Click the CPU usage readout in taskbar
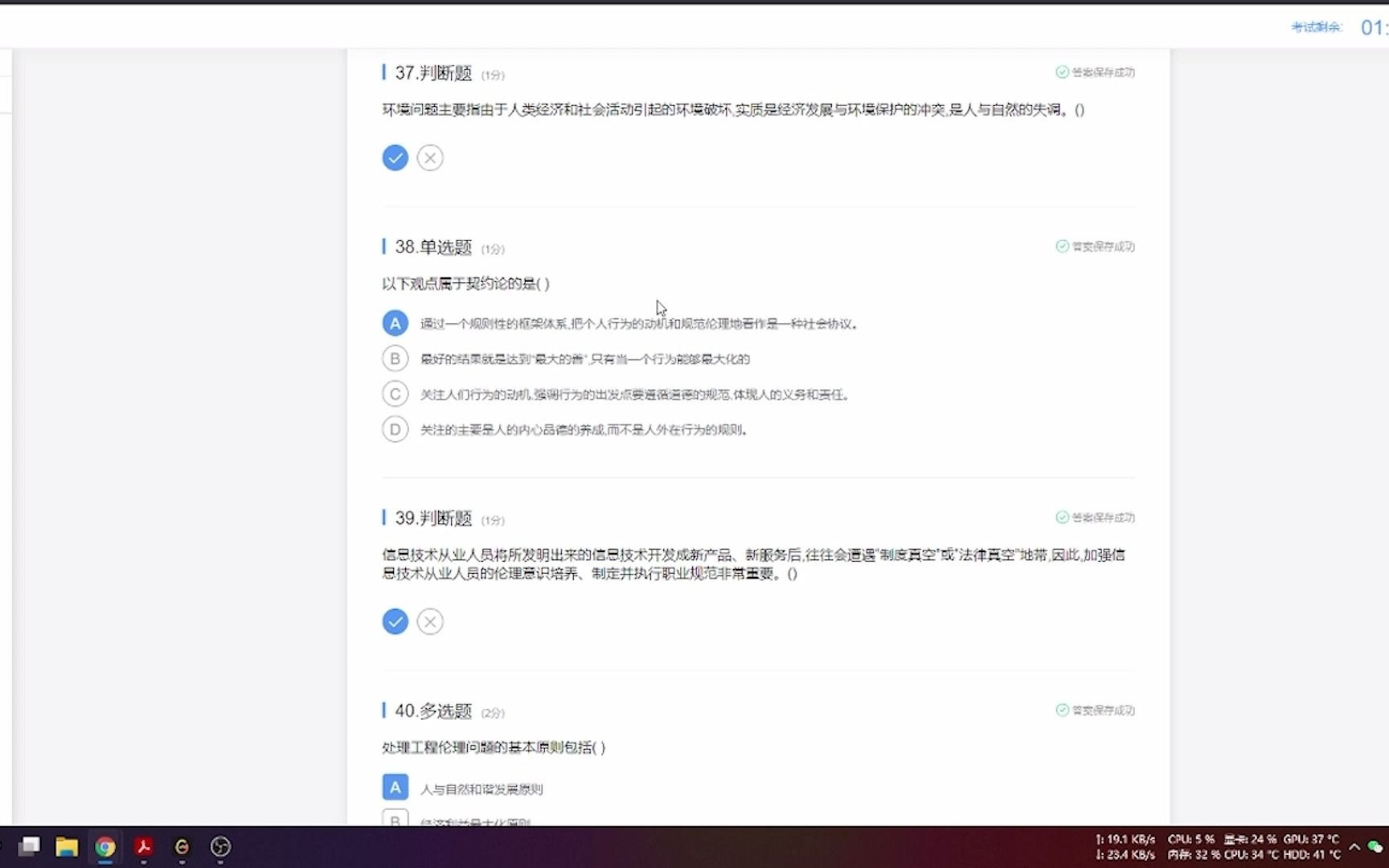Image resolution: width=1389 pixels, height=868 pixels. (x=1191, y=839)
